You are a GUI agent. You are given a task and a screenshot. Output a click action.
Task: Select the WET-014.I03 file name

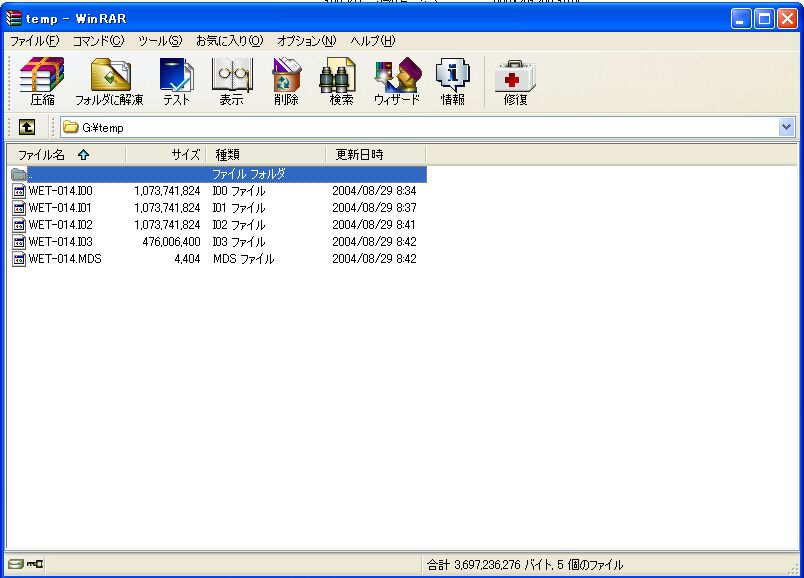coord(61,242)
